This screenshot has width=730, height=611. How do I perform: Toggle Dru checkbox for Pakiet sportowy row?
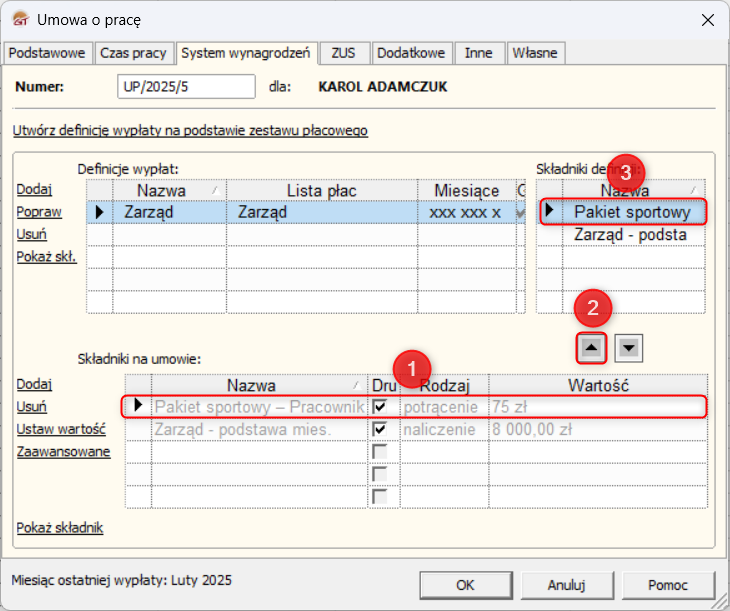point(380,407)
